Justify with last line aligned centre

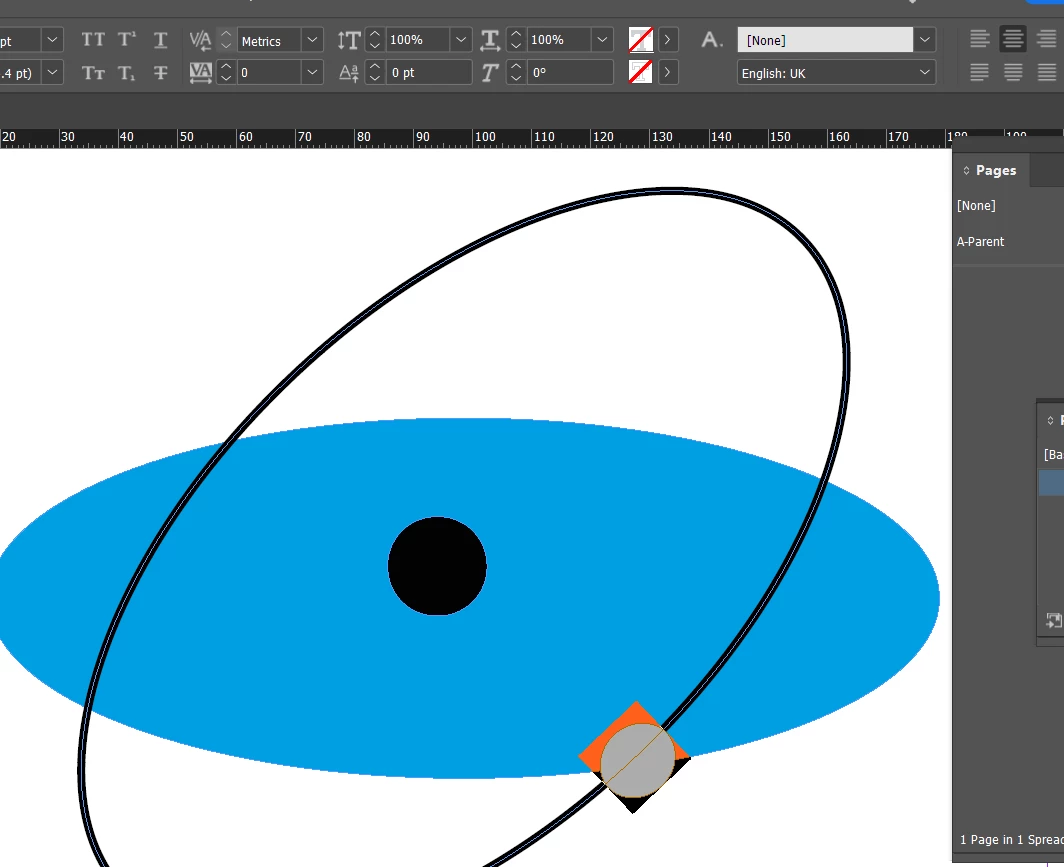pos(1013,72)
